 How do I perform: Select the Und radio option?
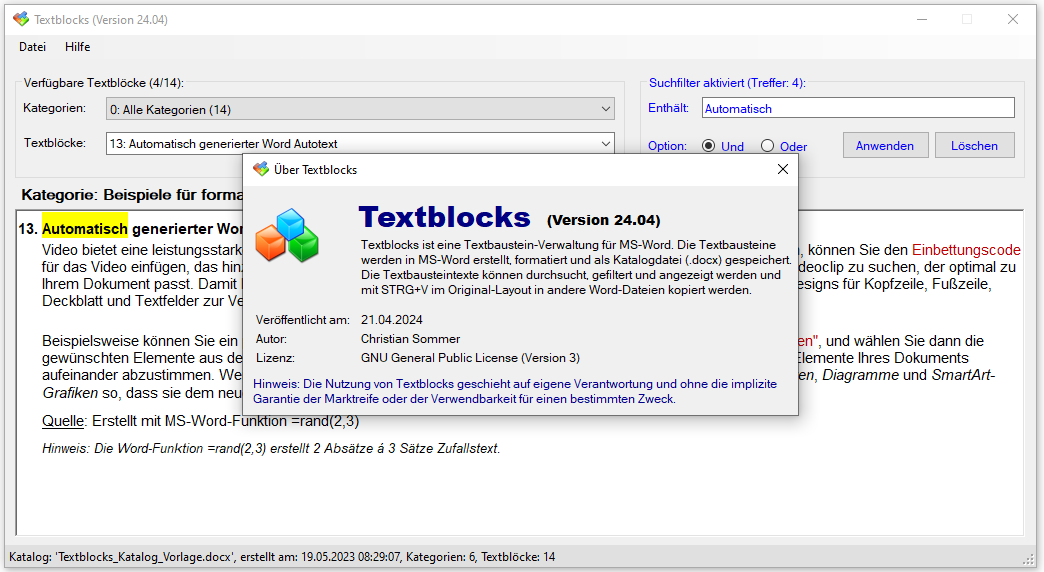click(722, 146)
